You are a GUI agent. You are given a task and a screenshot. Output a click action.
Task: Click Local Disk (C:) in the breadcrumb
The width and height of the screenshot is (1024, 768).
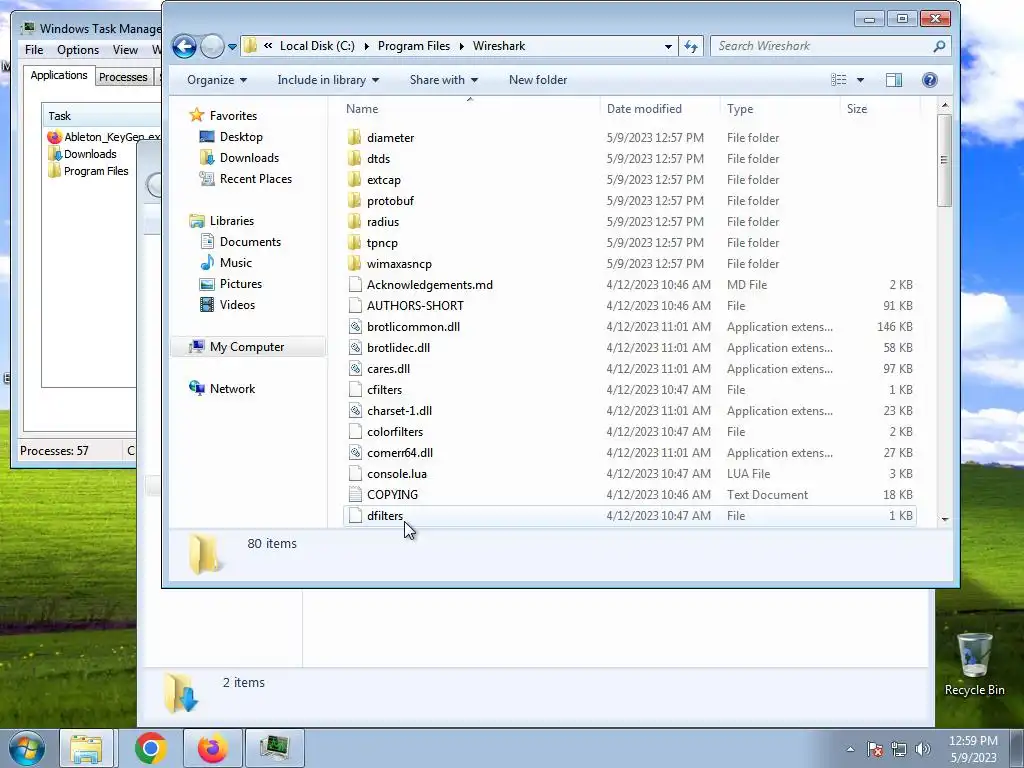click(317, 46)
